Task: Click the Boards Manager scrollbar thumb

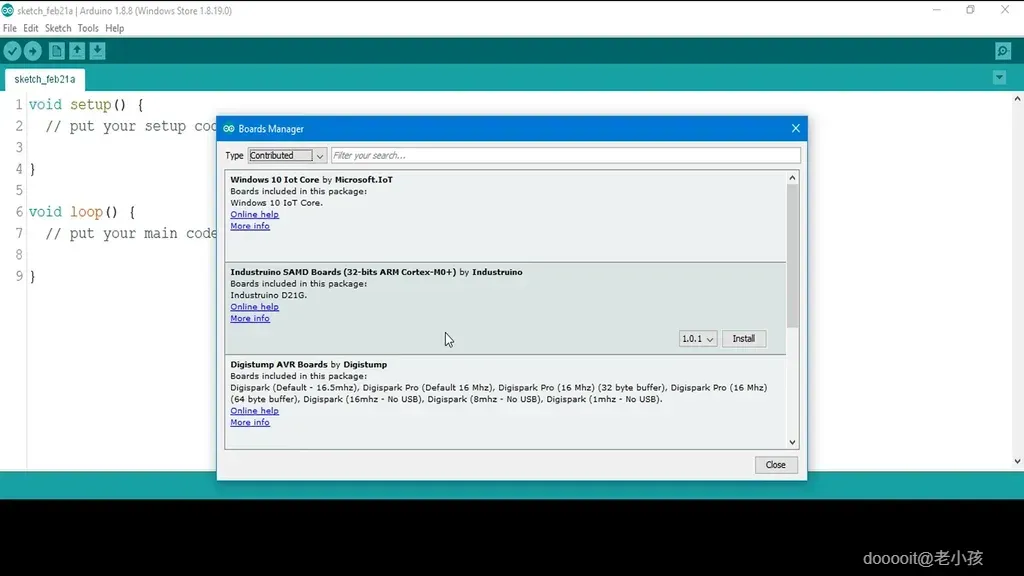Action: coord(792,256)
